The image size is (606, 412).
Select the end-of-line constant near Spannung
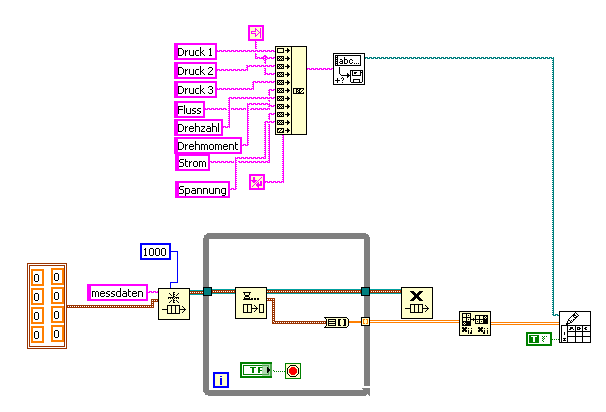pos(257,182)
